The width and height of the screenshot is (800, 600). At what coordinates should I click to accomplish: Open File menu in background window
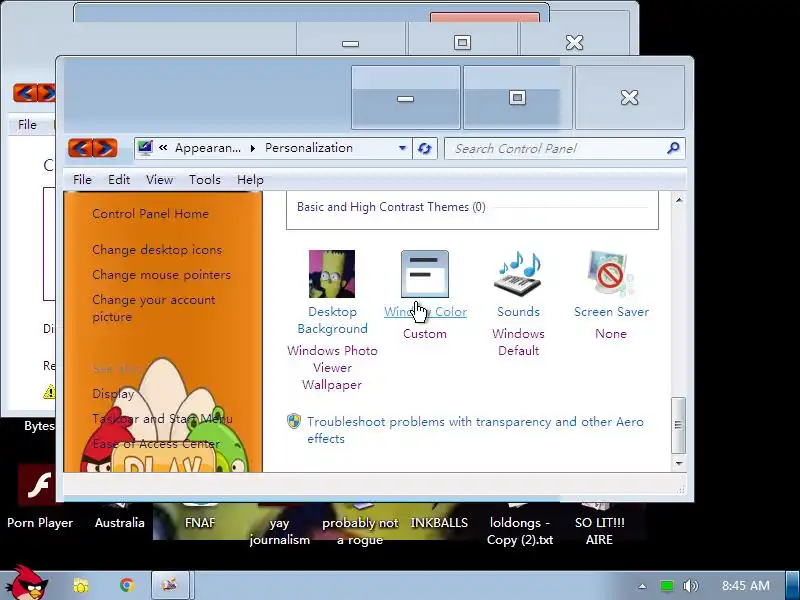pos(27,124)
